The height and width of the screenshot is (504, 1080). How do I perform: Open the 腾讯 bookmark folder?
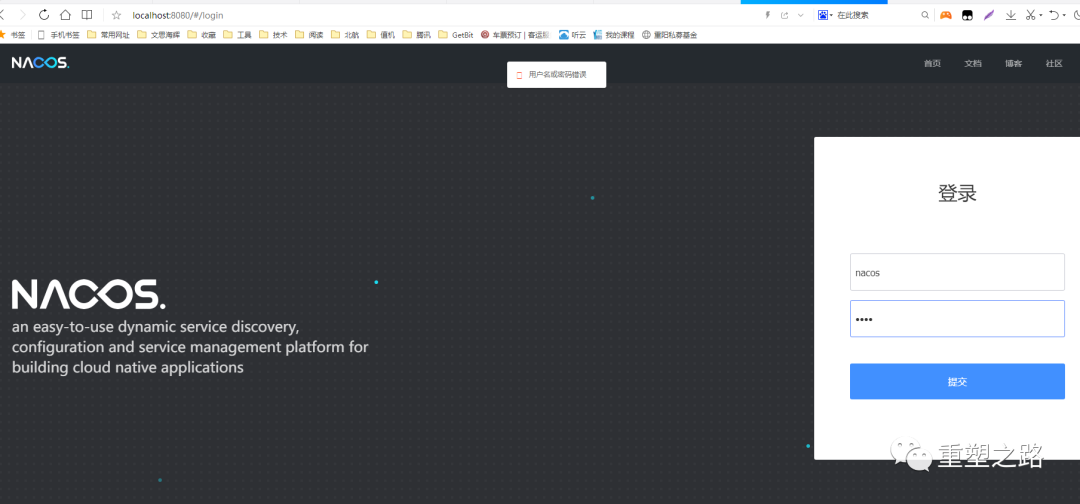tap(417, 34)
